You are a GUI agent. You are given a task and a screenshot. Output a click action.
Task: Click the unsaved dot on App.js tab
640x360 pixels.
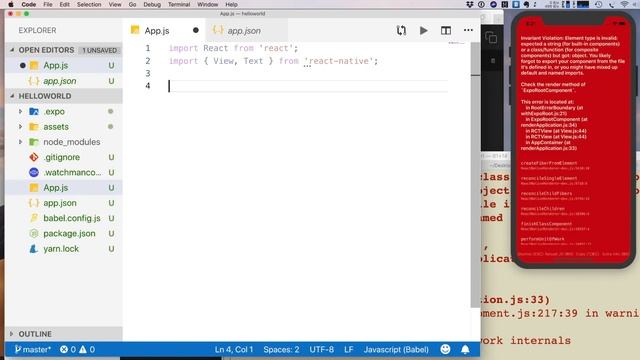coord(196,30)
